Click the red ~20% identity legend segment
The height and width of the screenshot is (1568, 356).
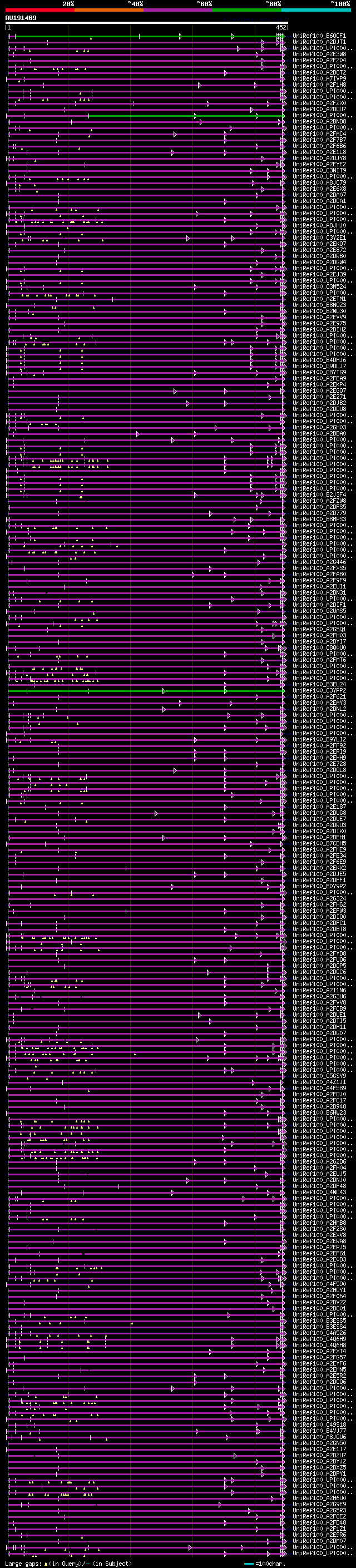point(39,10)
